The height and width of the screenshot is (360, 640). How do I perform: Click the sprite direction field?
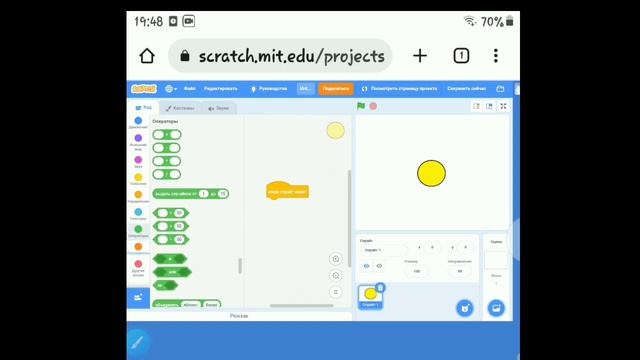pyautogui.click(x=460, y=271)
